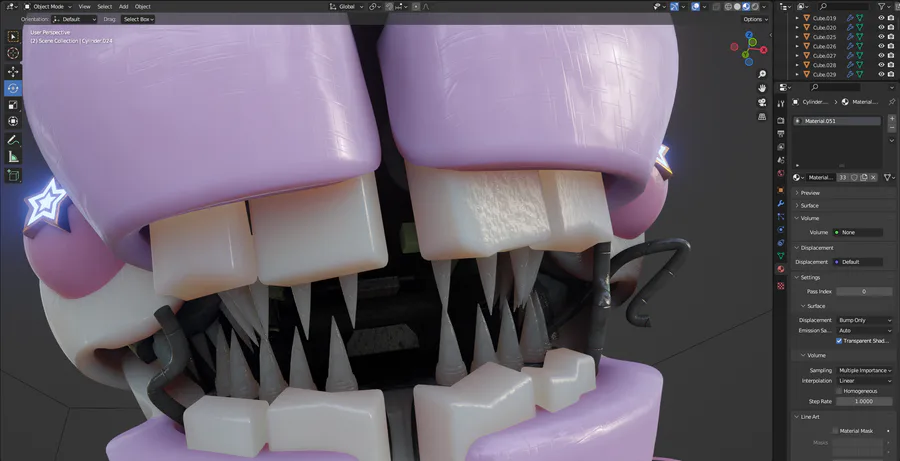Open the Object Mode dropdown
The width and height of the screenshot is (900, 461).
point(48,6)
